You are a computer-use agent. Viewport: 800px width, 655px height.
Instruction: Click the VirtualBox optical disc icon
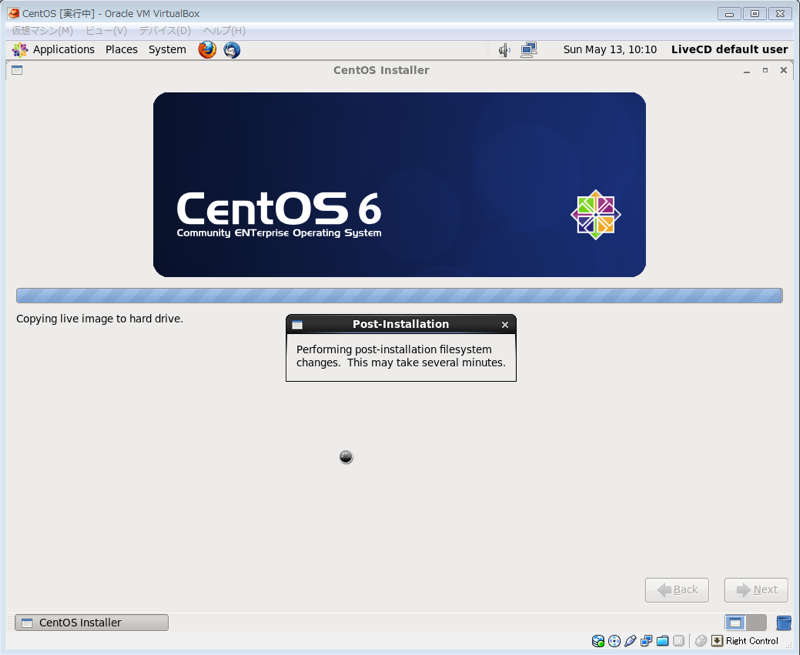click(x=614, y=641)
